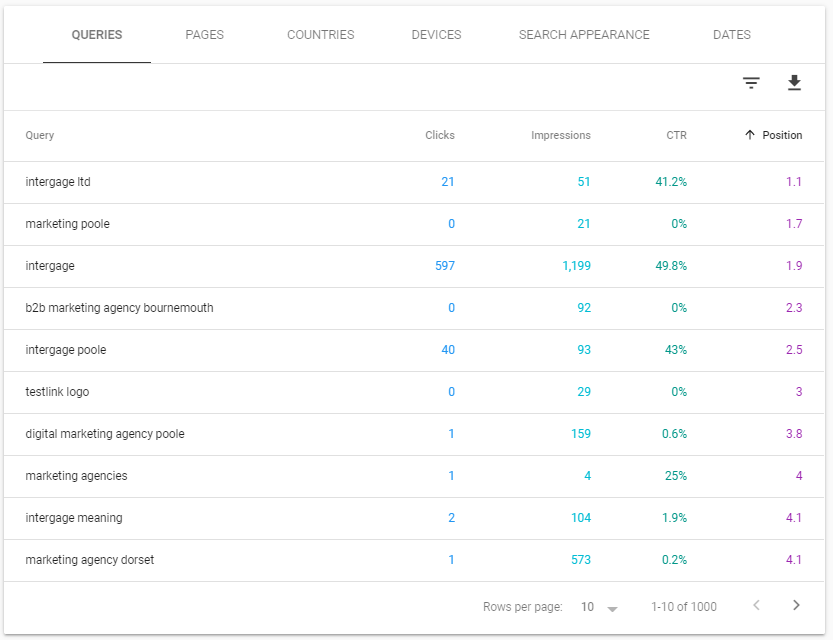This screenshot has width=833, height=640.
Task: Click the position 1.9 value
Action: pos(794,266)
